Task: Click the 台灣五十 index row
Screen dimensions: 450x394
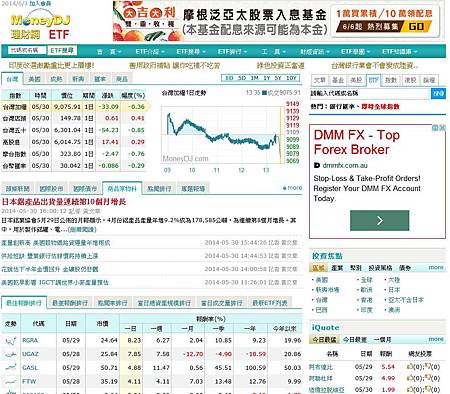Action: point(74,130)
